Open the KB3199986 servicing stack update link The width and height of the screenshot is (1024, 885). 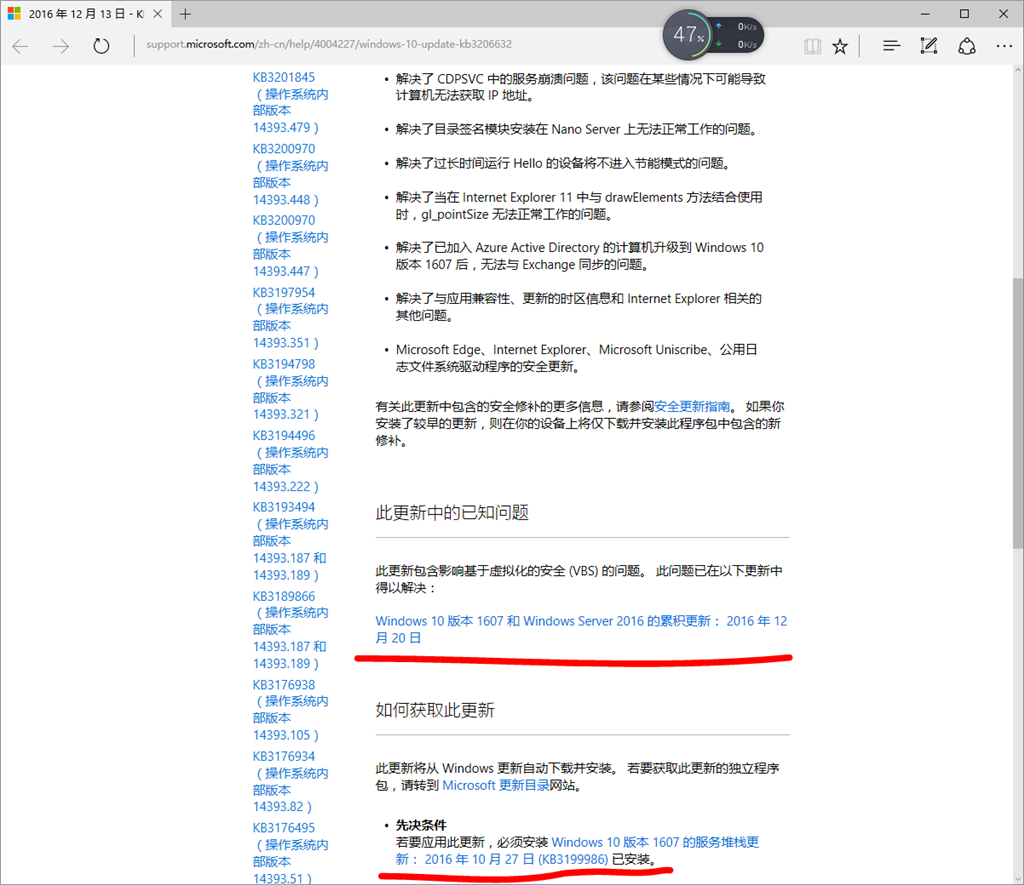coord(577,850)
